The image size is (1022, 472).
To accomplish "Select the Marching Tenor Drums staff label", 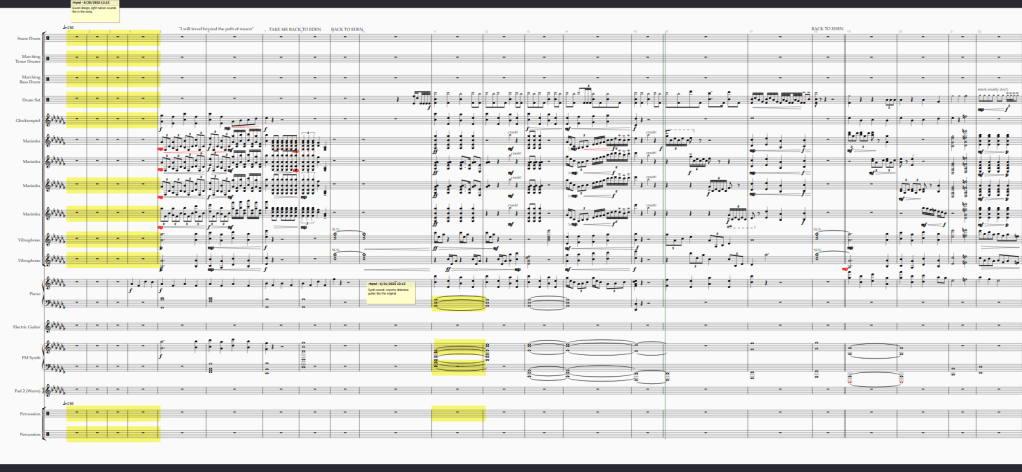I will (28, 59).
